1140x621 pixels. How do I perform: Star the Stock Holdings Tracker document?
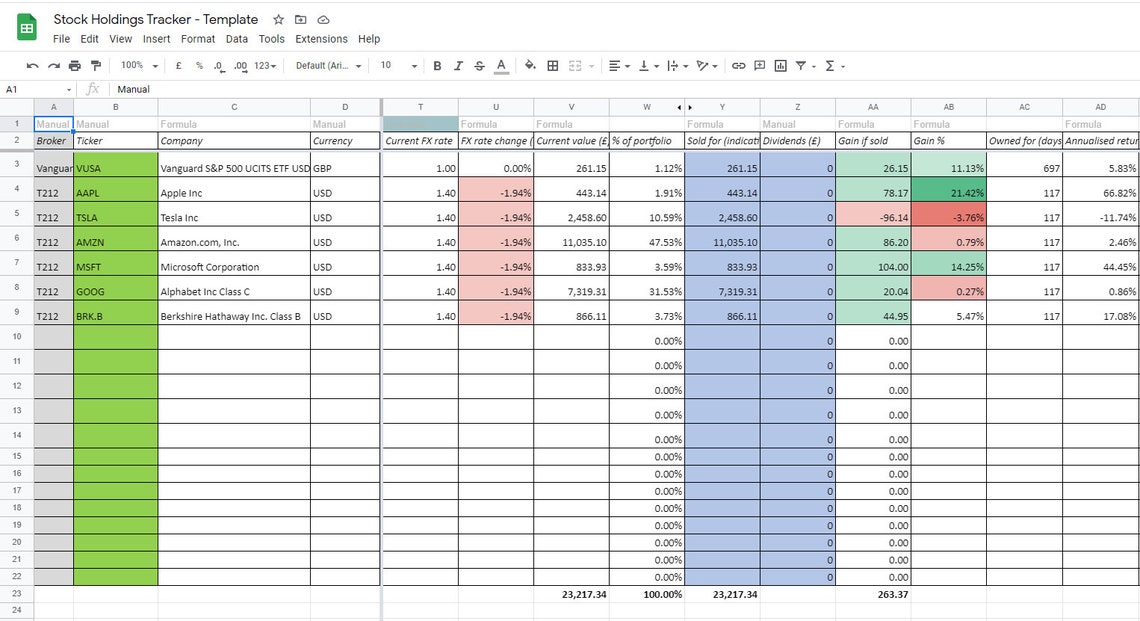click(277, 19)
